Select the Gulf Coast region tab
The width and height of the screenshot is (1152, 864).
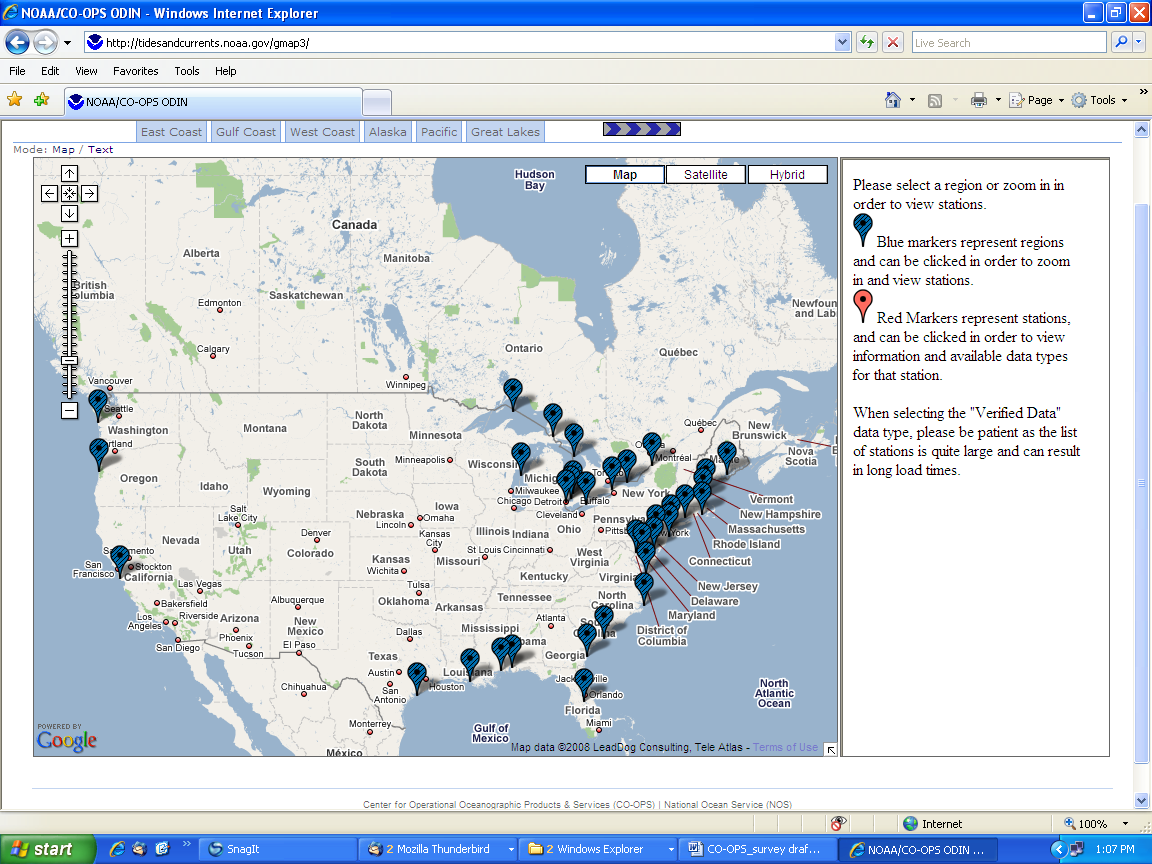click(245, 132)
